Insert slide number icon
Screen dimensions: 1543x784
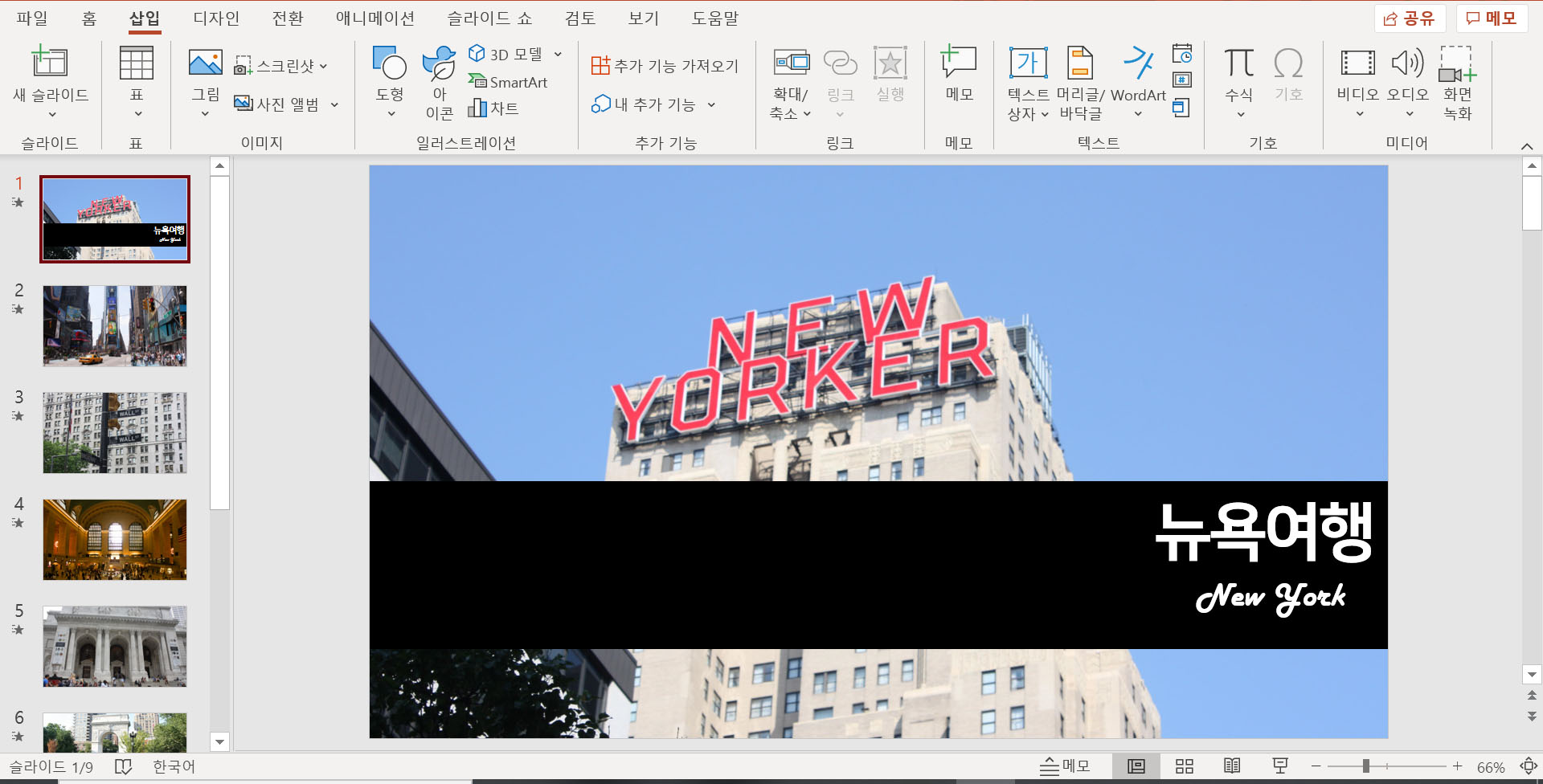pos(1182,80)
